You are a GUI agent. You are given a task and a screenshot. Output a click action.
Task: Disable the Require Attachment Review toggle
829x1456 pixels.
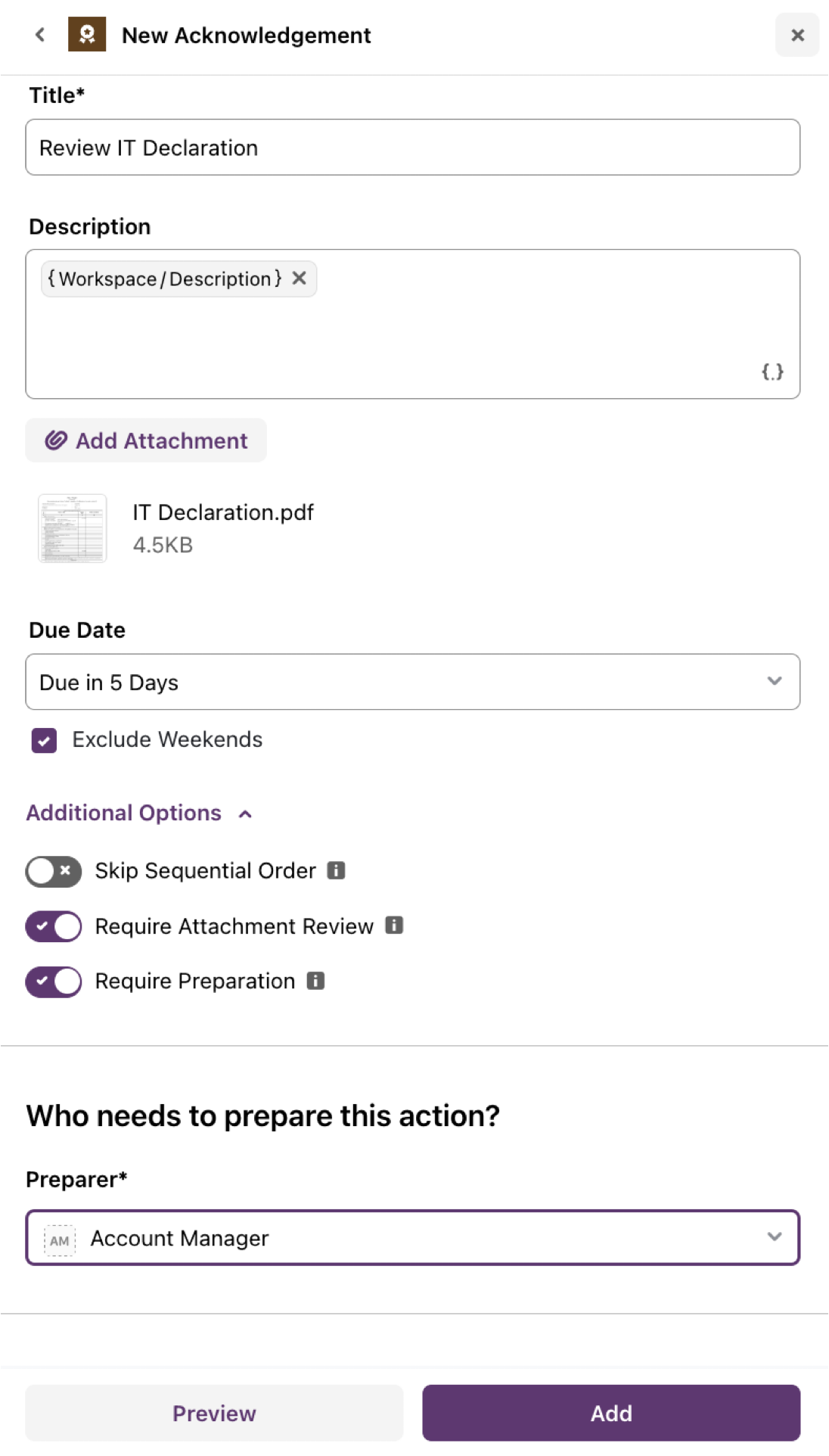click(54, 926)
